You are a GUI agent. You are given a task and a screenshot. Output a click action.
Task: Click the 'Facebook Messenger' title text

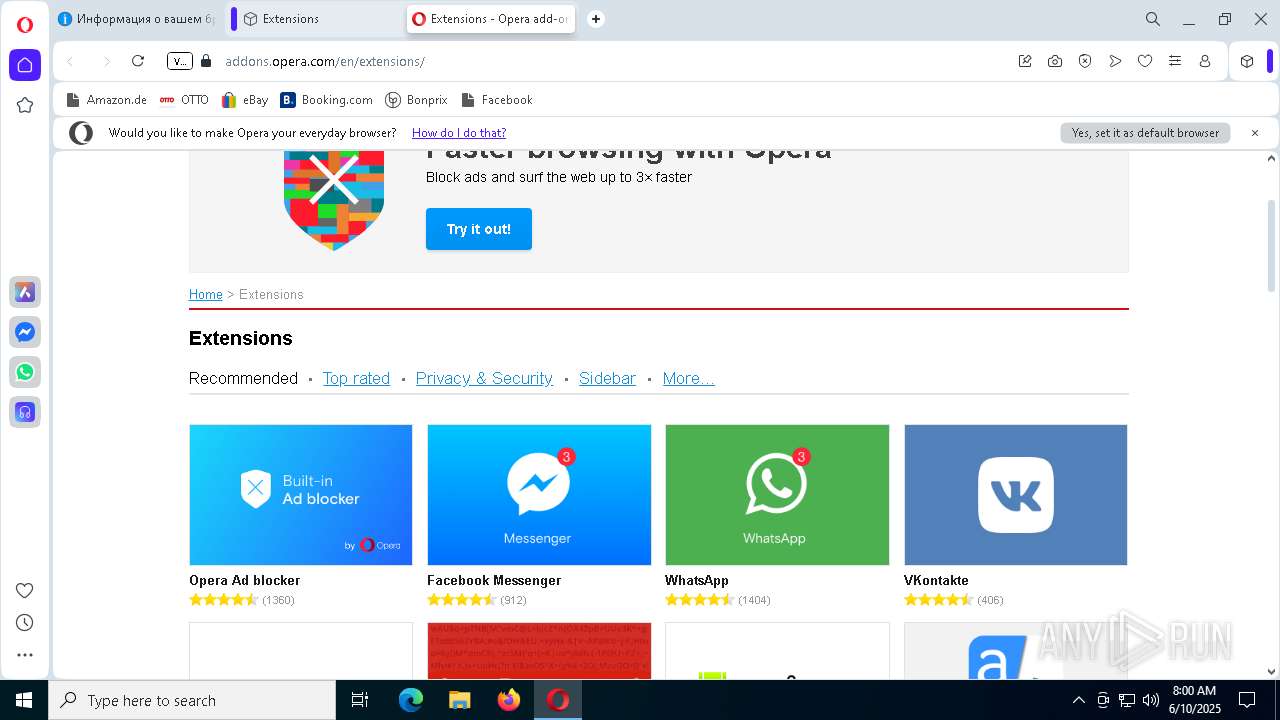(x=494, y=580)
